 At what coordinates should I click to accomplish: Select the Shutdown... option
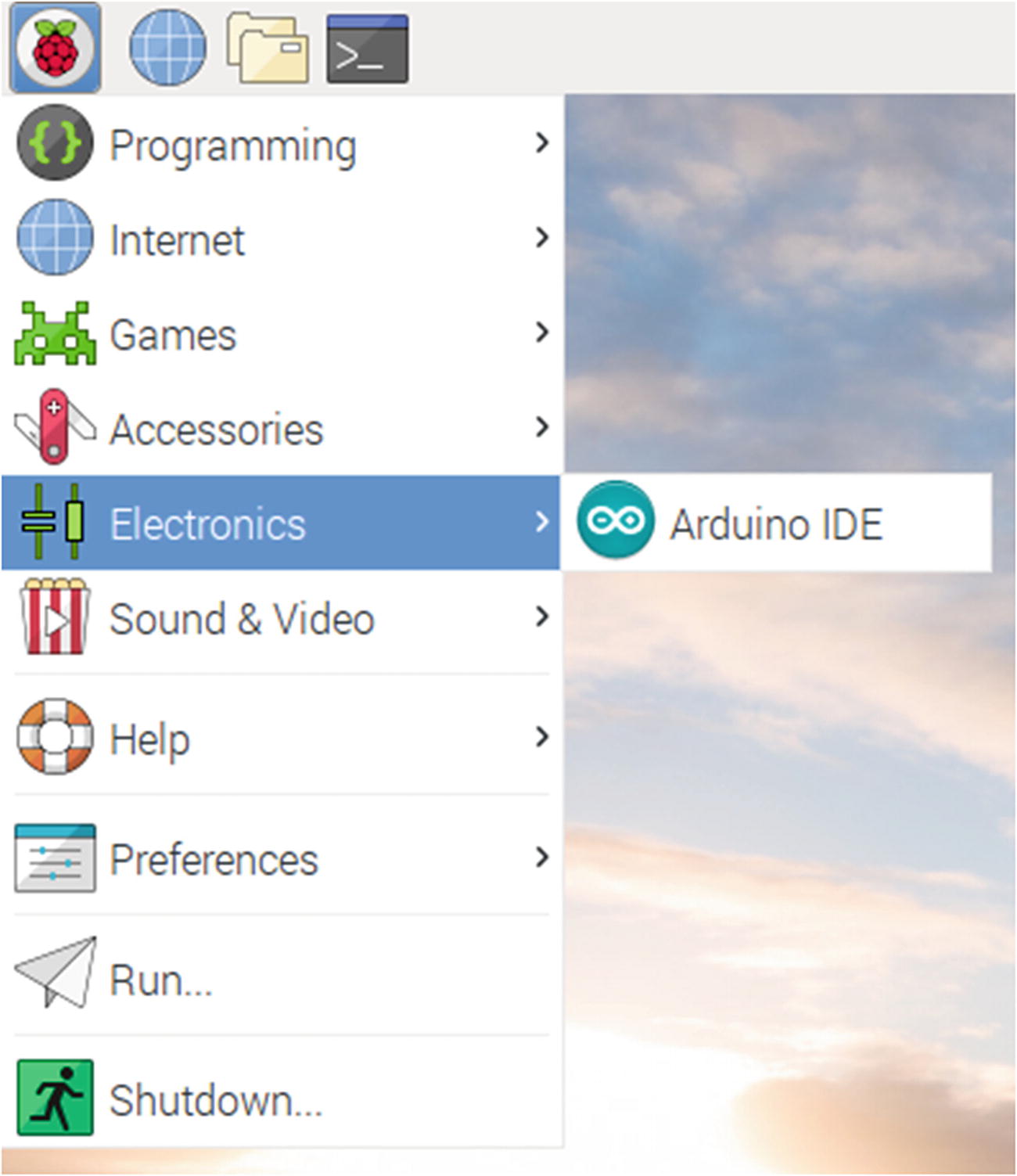tap(281, 1097)
